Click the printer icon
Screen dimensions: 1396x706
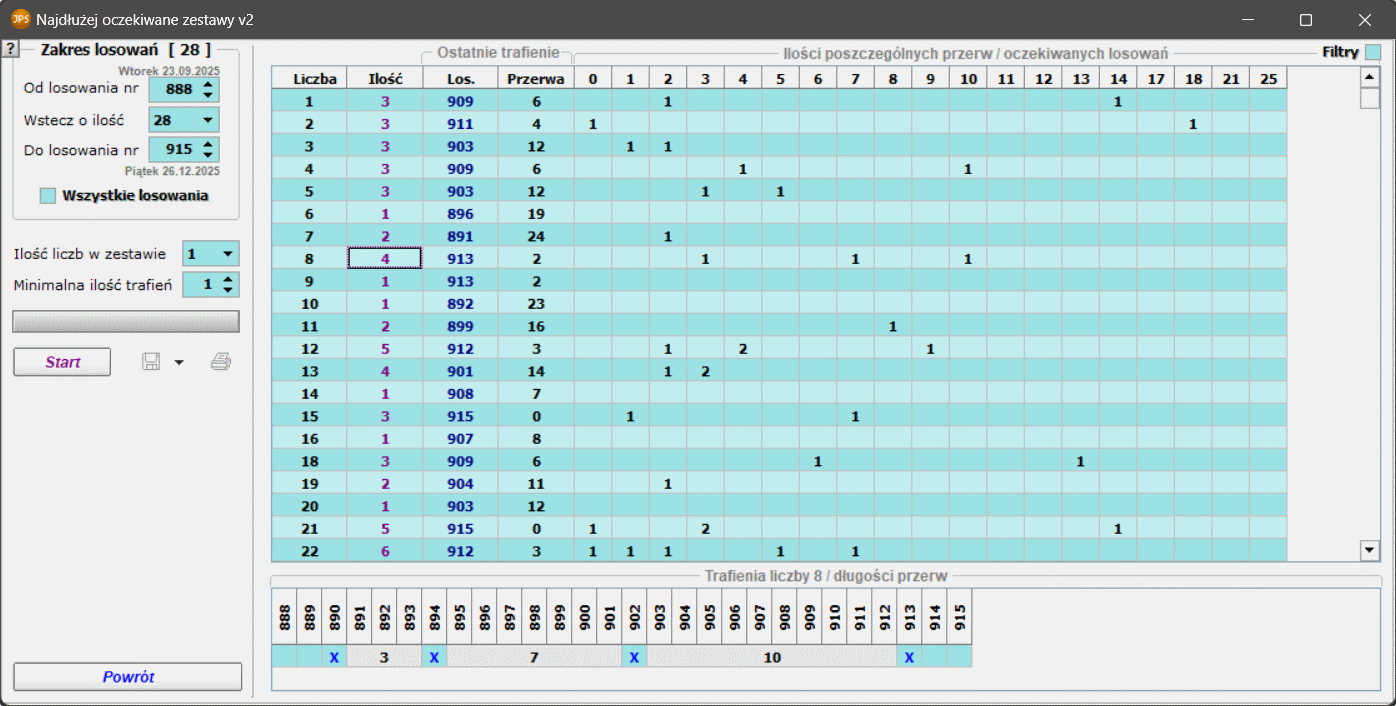pyautogui.click(x=221, y=362)
